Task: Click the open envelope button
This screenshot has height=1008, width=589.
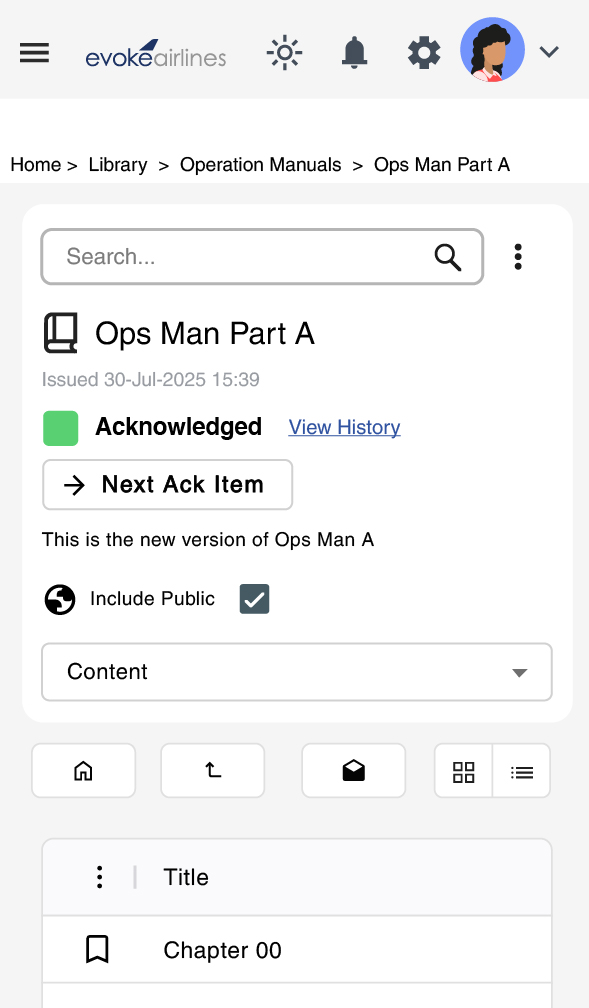Action: pyautogui.click(x=354, y=770)
